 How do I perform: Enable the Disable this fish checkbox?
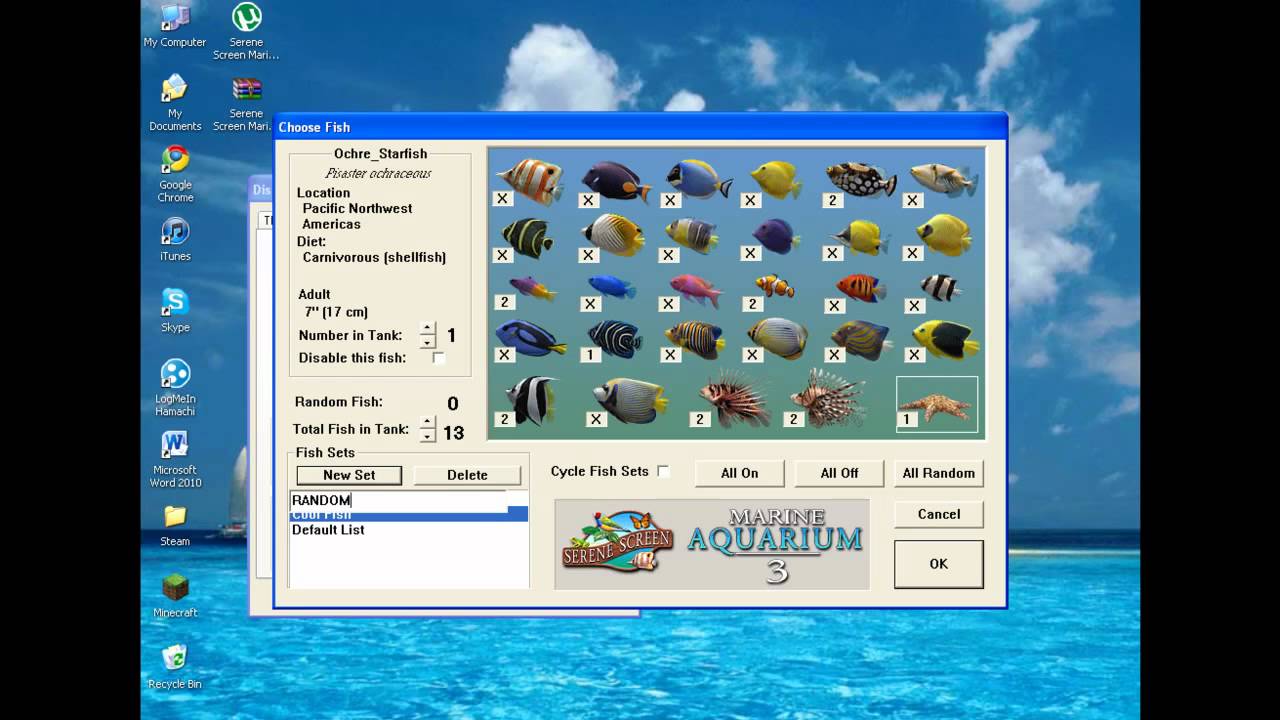point(438,358)
